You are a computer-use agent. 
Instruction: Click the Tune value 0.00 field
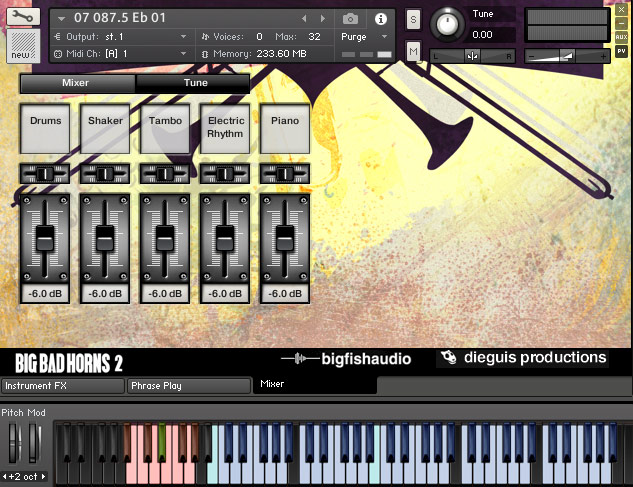click(x=492, y=35)
